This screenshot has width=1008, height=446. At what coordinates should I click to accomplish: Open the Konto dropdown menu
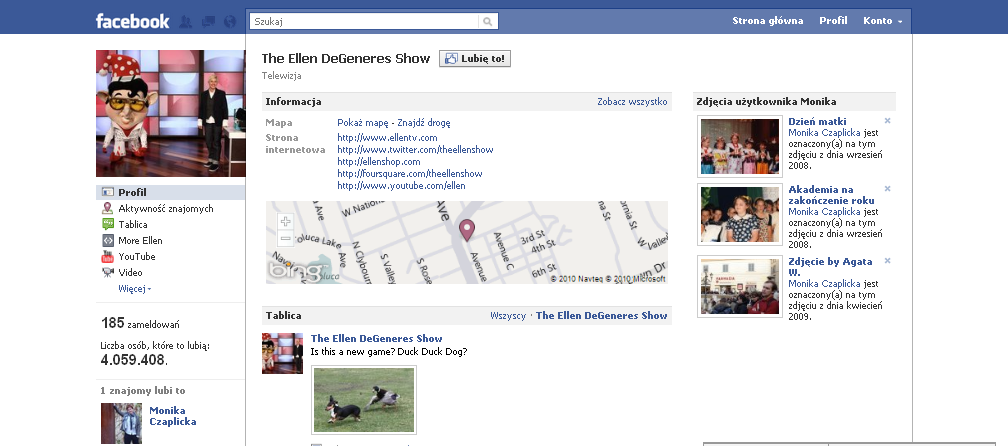[x=883, y=21]
